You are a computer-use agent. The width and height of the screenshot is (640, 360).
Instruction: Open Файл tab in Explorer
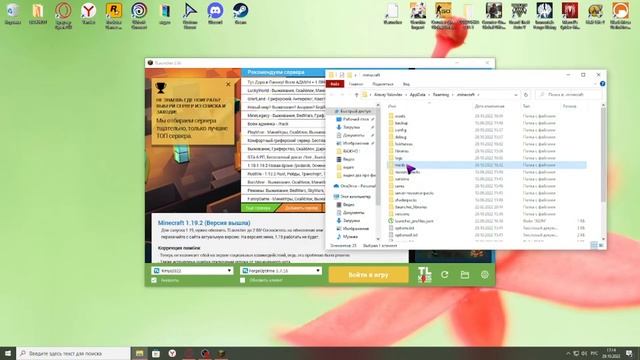pos(335,84)
